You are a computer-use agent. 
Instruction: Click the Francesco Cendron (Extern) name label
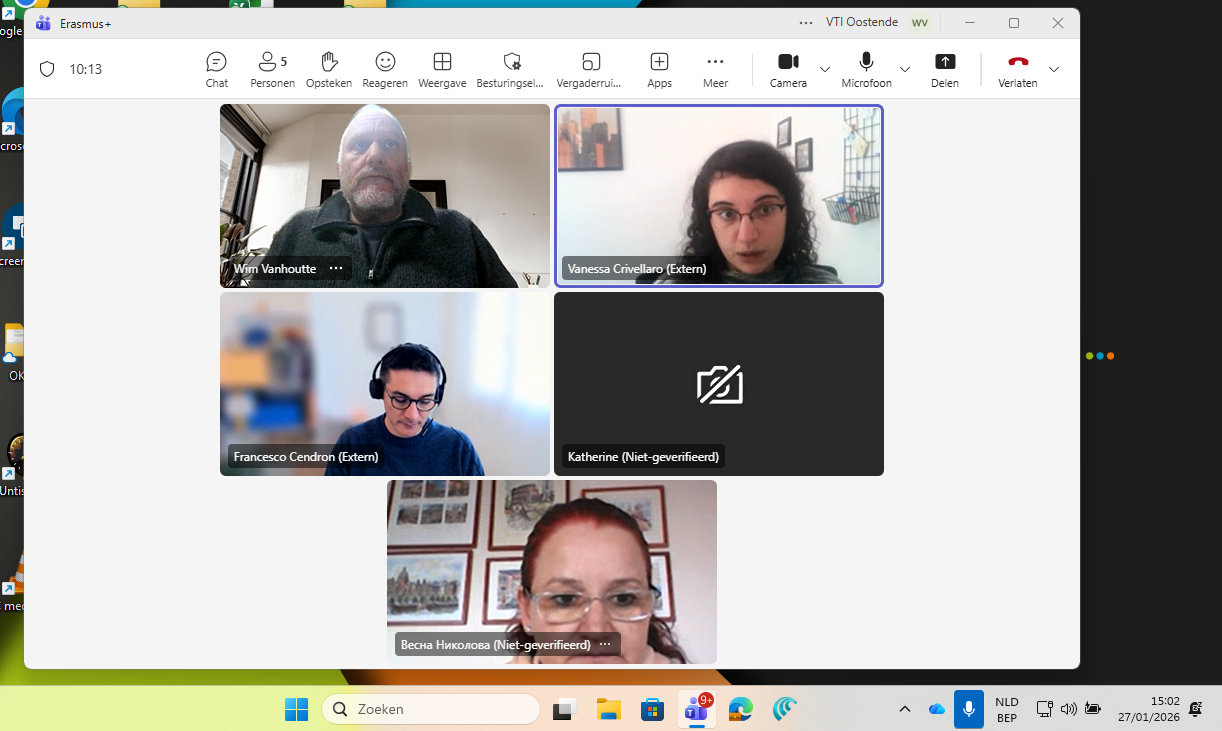[306, 457]
